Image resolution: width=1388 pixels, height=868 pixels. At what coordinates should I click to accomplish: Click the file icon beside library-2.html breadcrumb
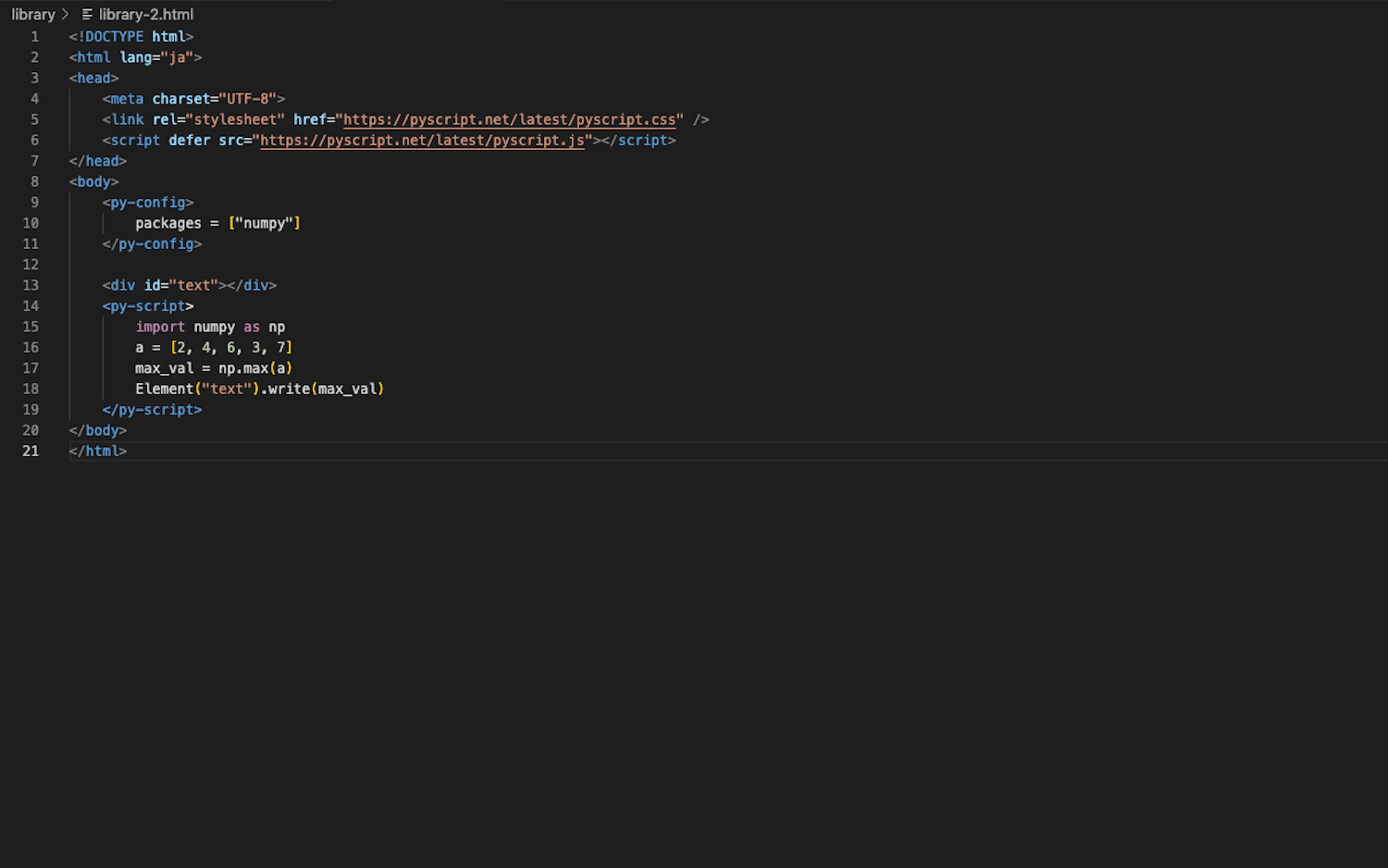87,15
